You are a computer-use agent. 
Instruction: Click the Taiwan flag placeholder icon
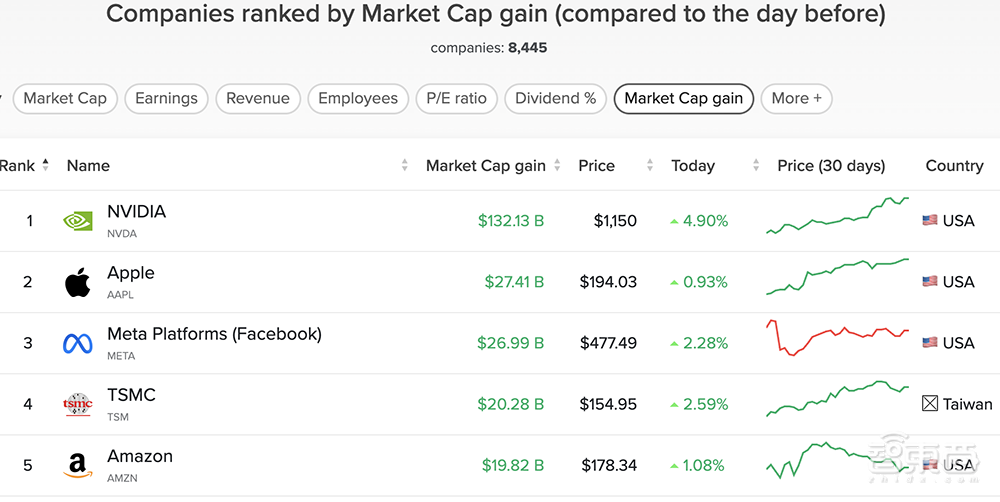[x=930, y=404]
